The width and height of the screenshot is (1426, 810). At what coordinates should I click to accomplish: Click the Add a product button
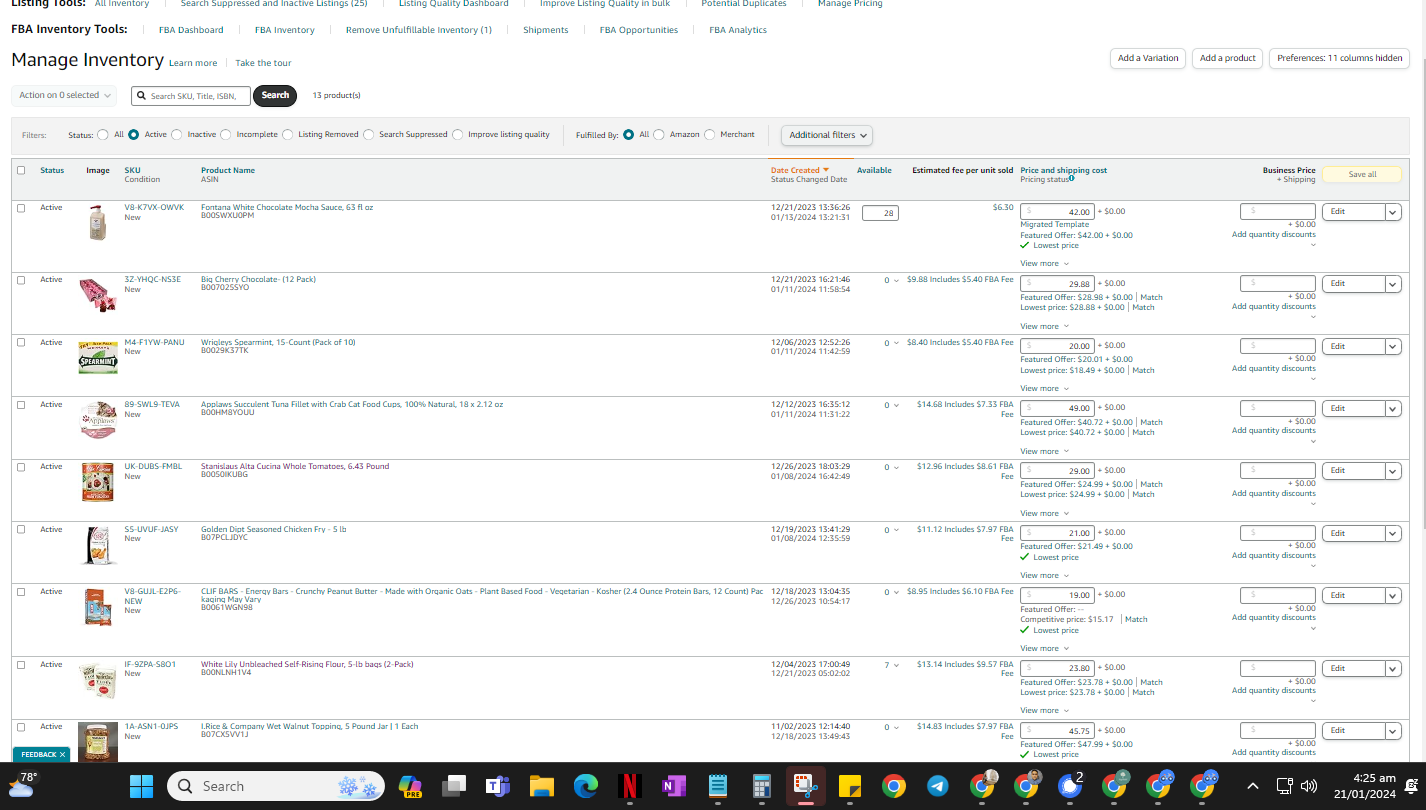1227,58
